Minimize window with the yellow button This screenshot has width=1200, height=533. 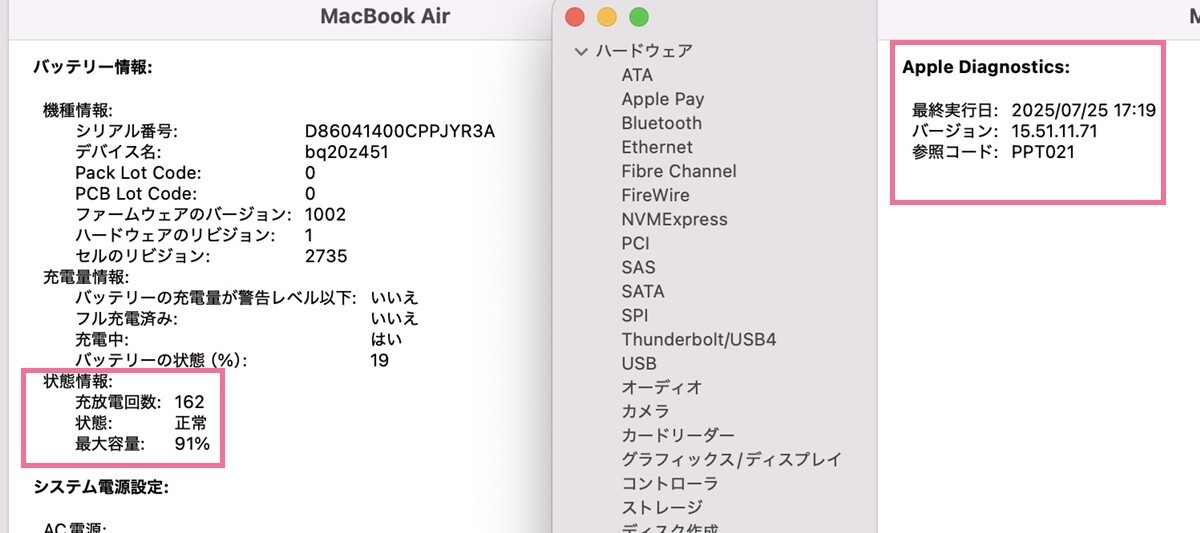pos(606,17)
